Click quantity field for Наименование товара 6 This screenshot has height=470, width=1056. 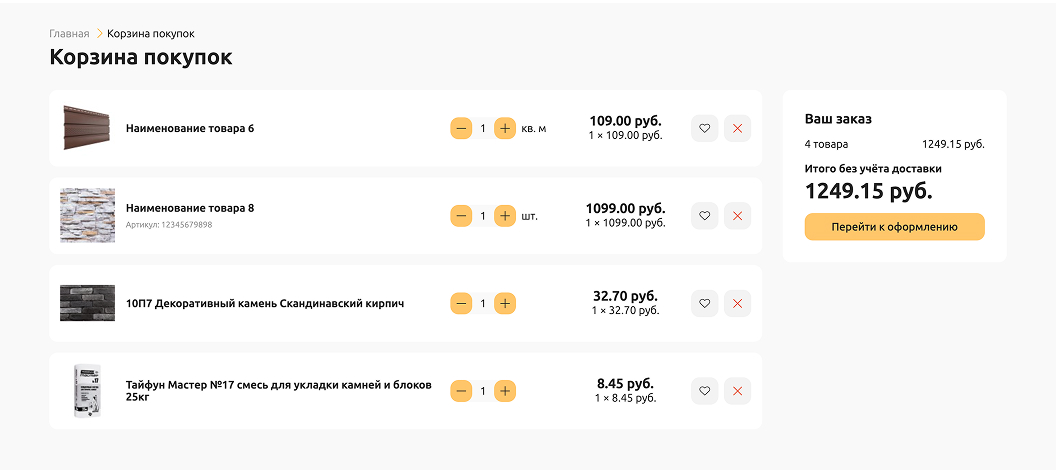483,128
